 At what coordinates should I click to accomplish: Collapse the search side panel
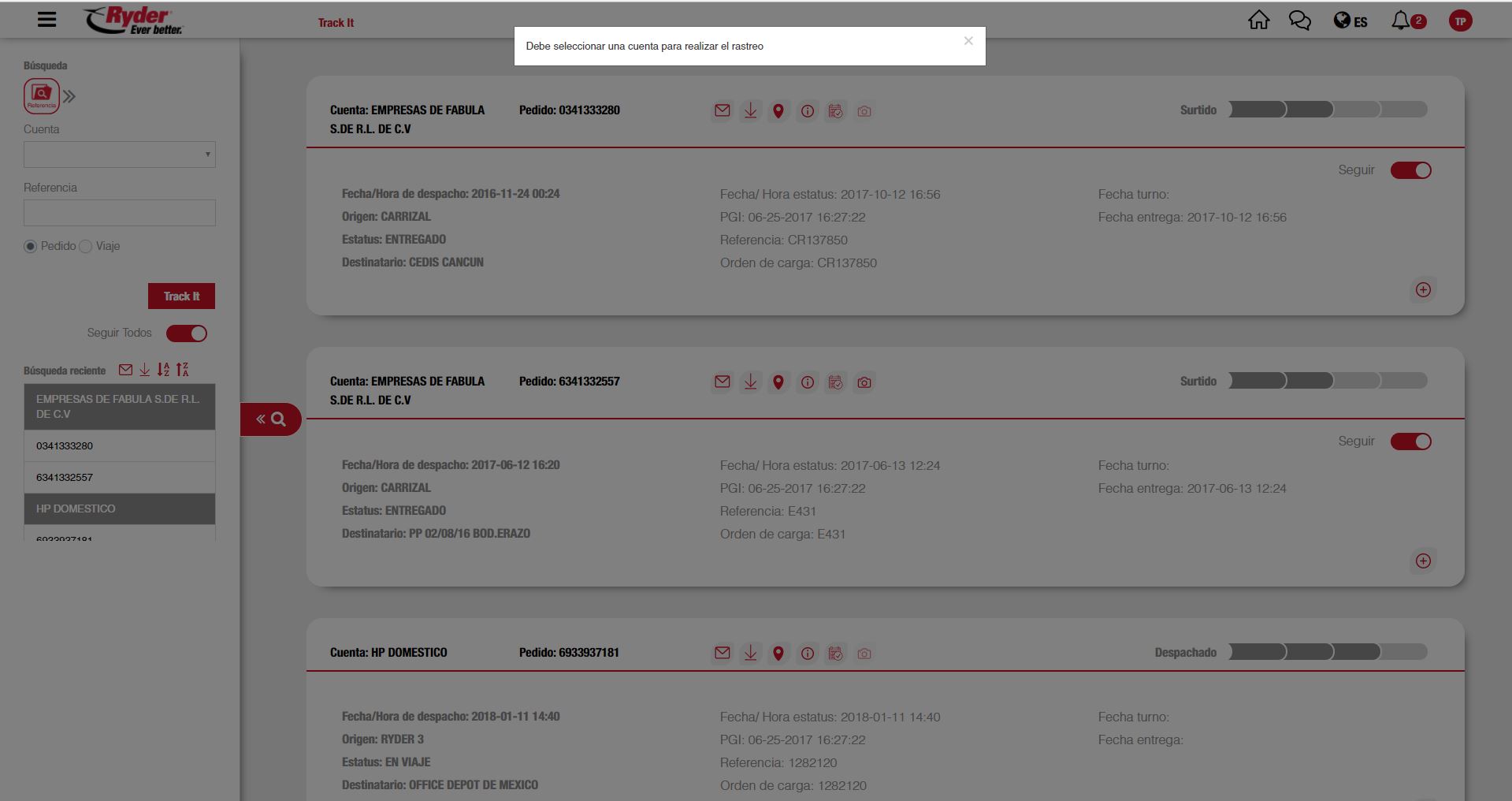[x=270, y=419]
